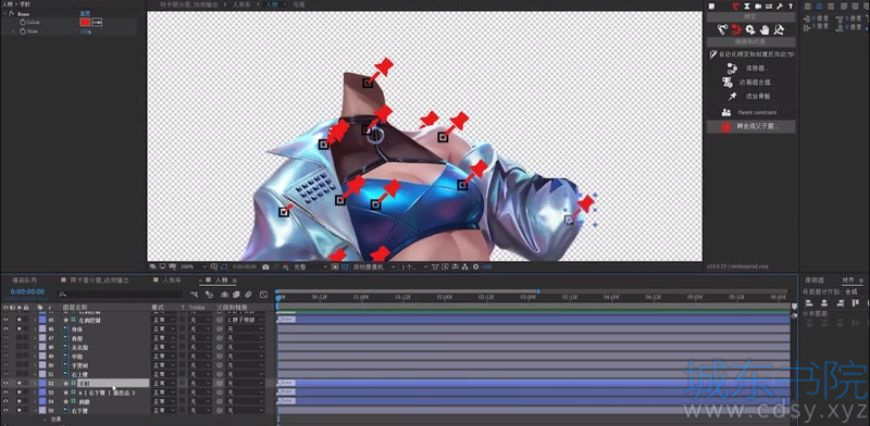Click the auto-rig and IK button
Screen dimensions: 870x426
pos(751,54)
